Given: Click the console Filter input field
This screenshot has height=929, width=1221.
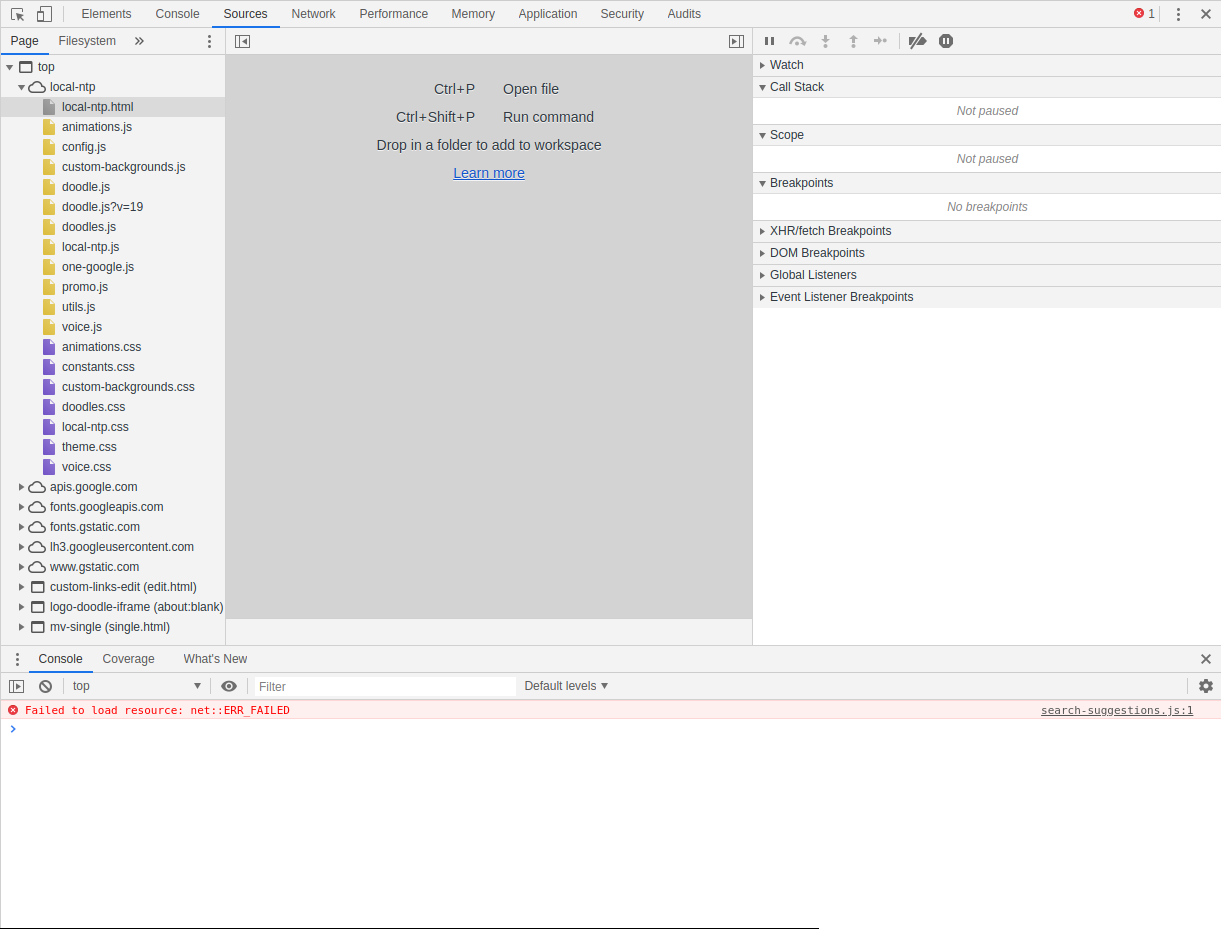Looking at the screenshot, I should coord(385,686).
